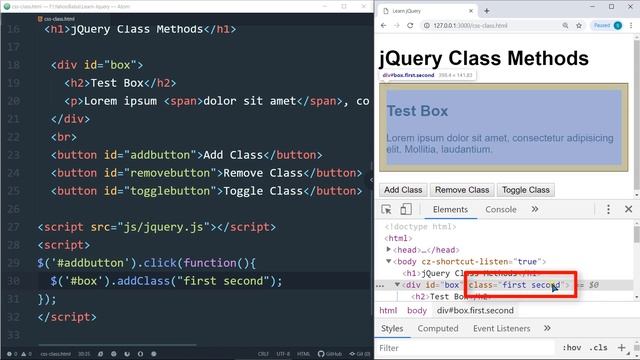
Task: Switch to the Elements tab
Action: (x=450, y=209)
